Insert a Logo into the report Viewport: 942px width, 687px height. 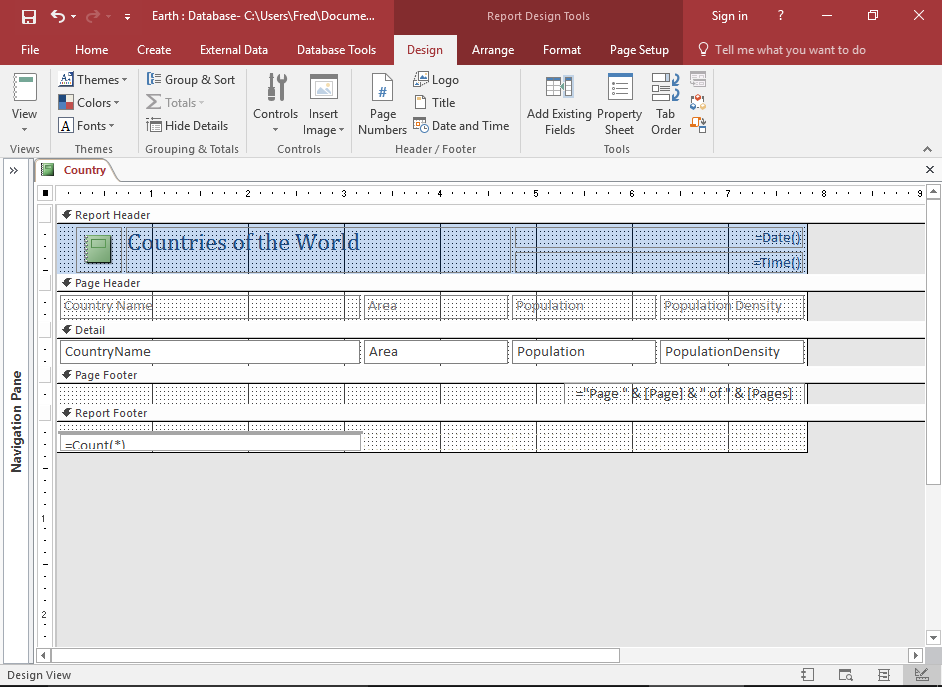pyautogui.click(x=436, y=79)
